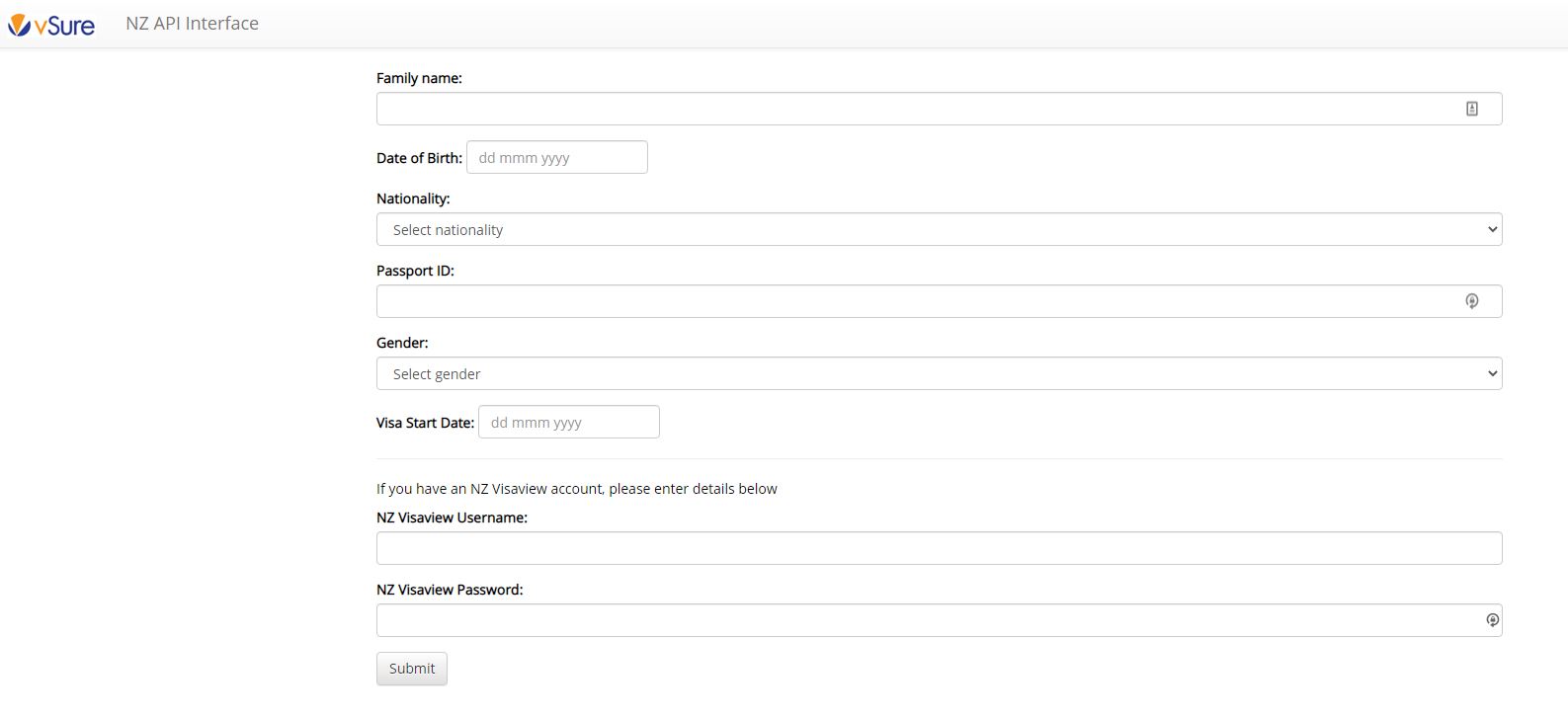Click the Passport ID input field
This screenshot has height=717, width=1568.
point(939,301)
